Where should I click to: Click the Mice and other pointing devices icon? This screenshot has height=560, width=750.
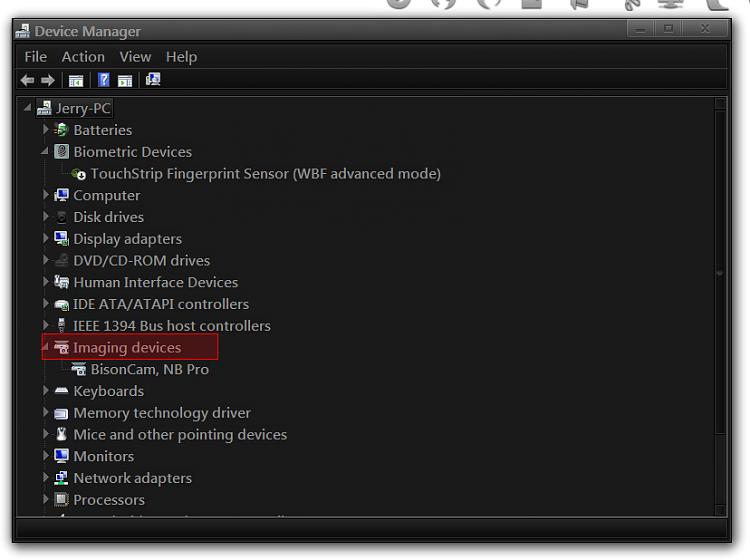pyautogui.click(x=61, y=434)
